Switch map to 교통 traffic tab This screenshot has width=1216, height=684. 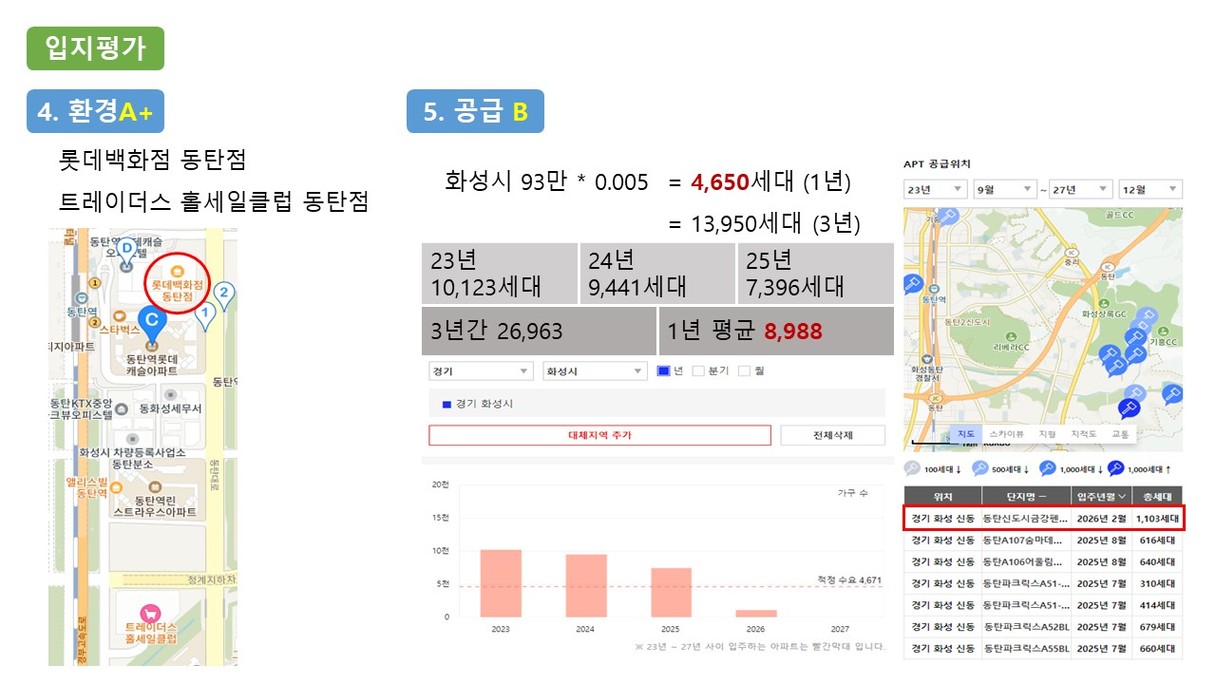click(x=1120, y=434)
